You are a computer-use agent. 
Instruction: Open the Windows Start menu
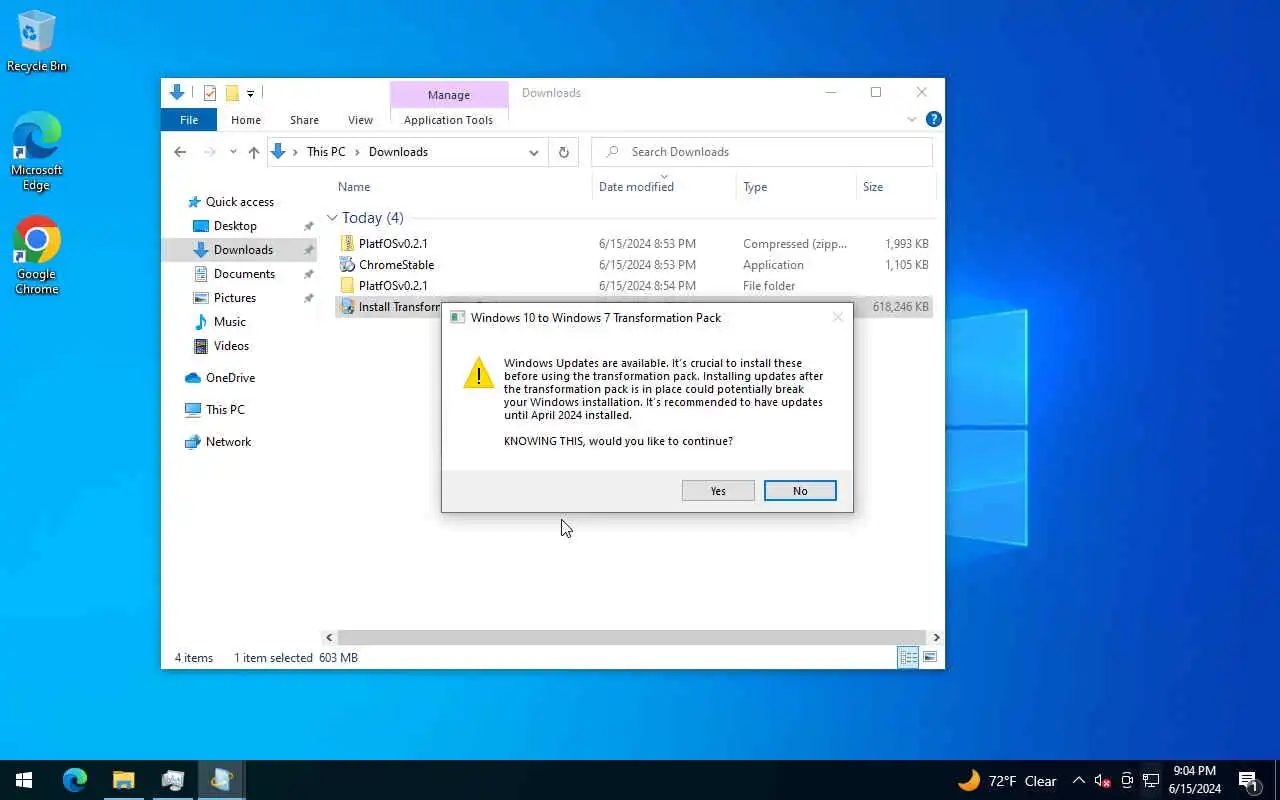click(24, 780)
